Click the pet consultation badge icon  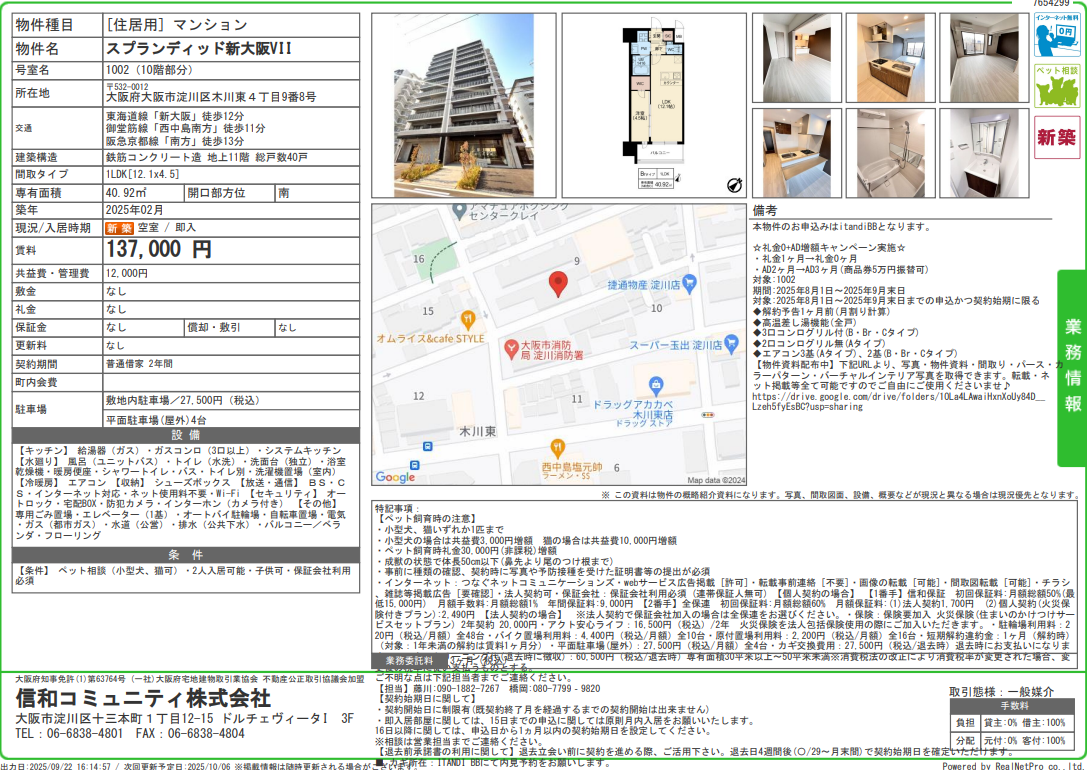(x=1057, y=86)
